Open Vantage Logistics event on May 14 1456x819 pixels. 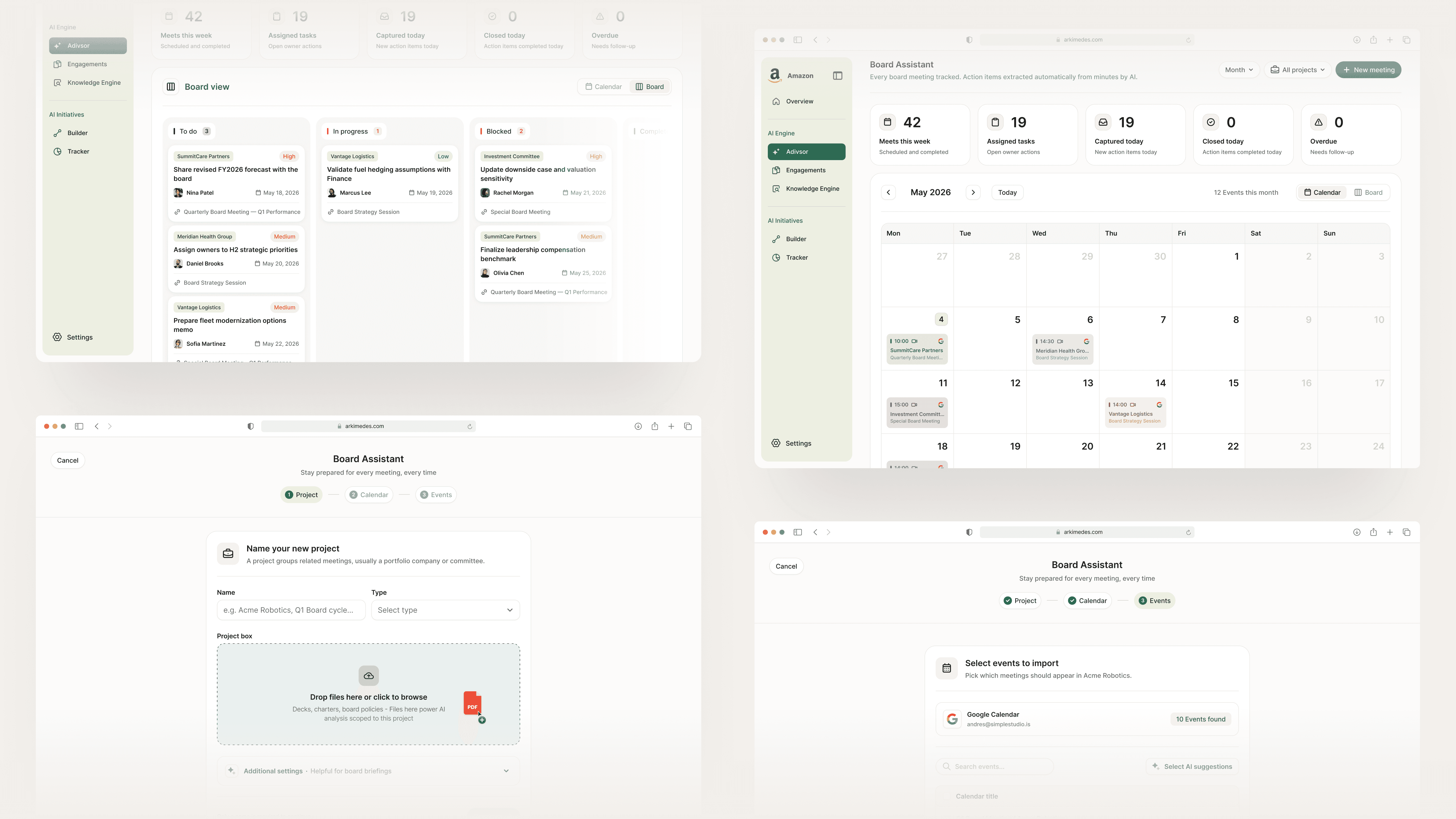[x=1135, y=413]
